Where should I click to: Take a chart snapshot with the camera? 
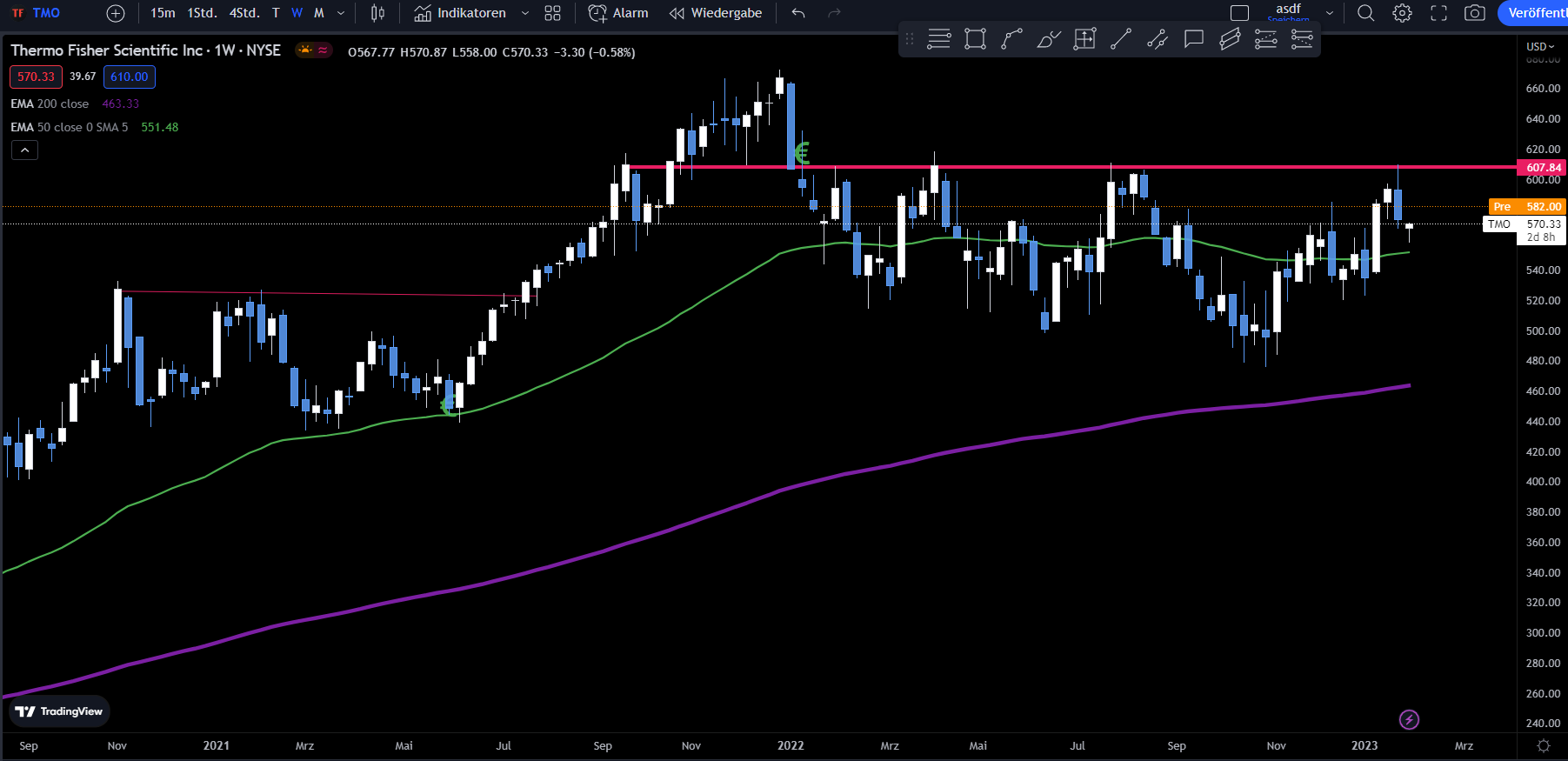(x=1475, y=13)
